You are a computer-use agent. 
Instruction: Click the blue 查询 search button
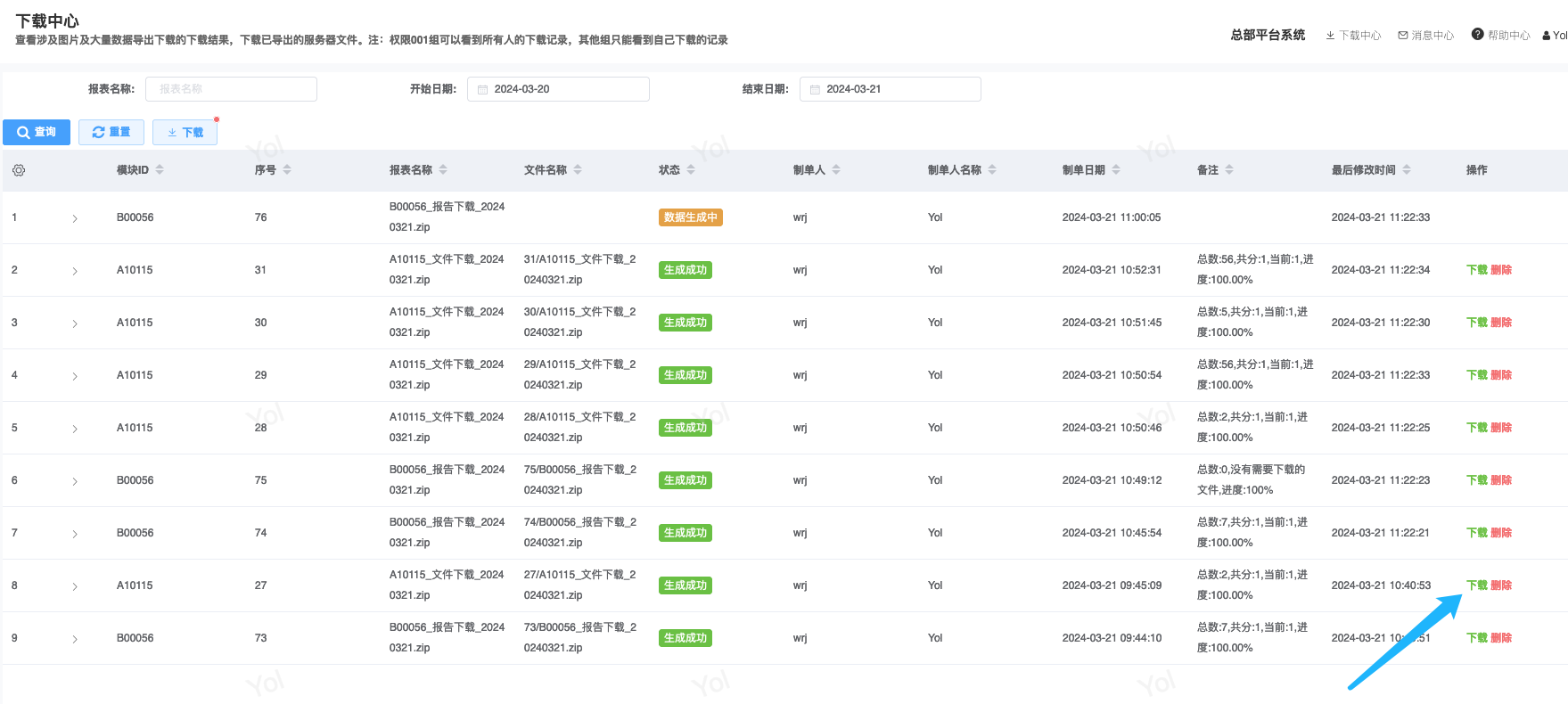pos(37,132)
